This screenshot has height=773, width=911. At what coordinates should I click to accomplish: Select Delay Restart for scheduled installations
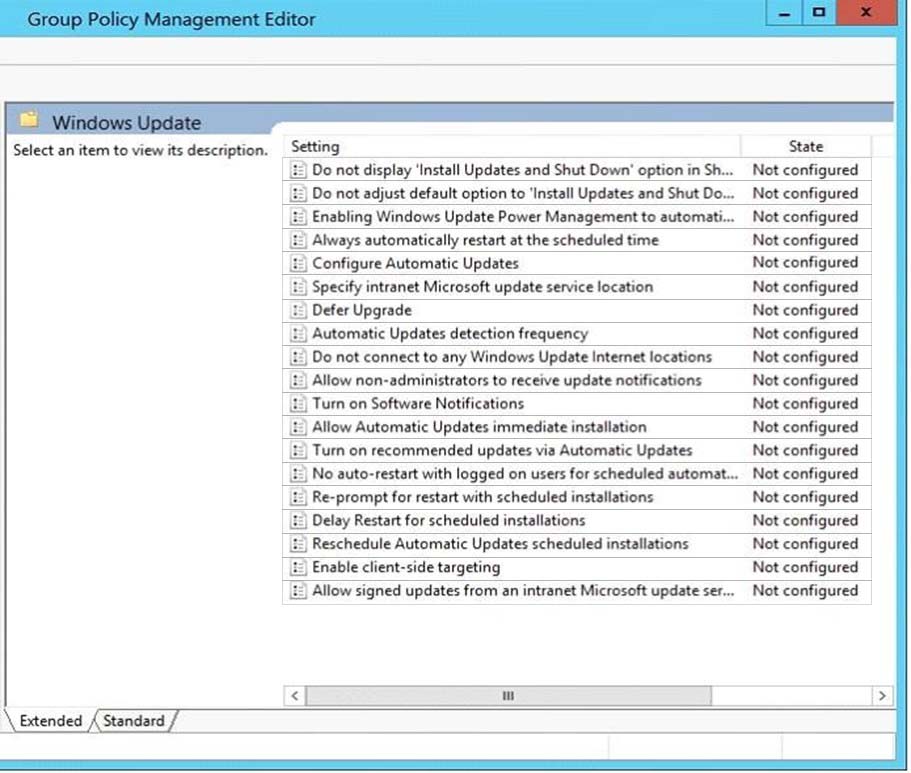(x=449, y=520)
